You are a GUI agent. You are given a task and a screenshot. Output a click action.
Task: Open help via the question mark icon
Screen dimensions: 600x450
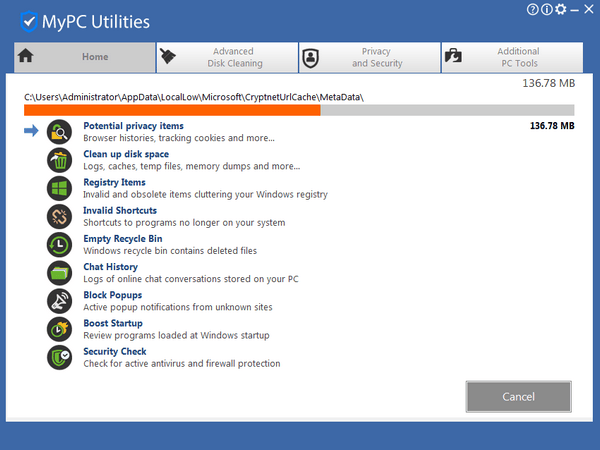[x=531, y=9]
